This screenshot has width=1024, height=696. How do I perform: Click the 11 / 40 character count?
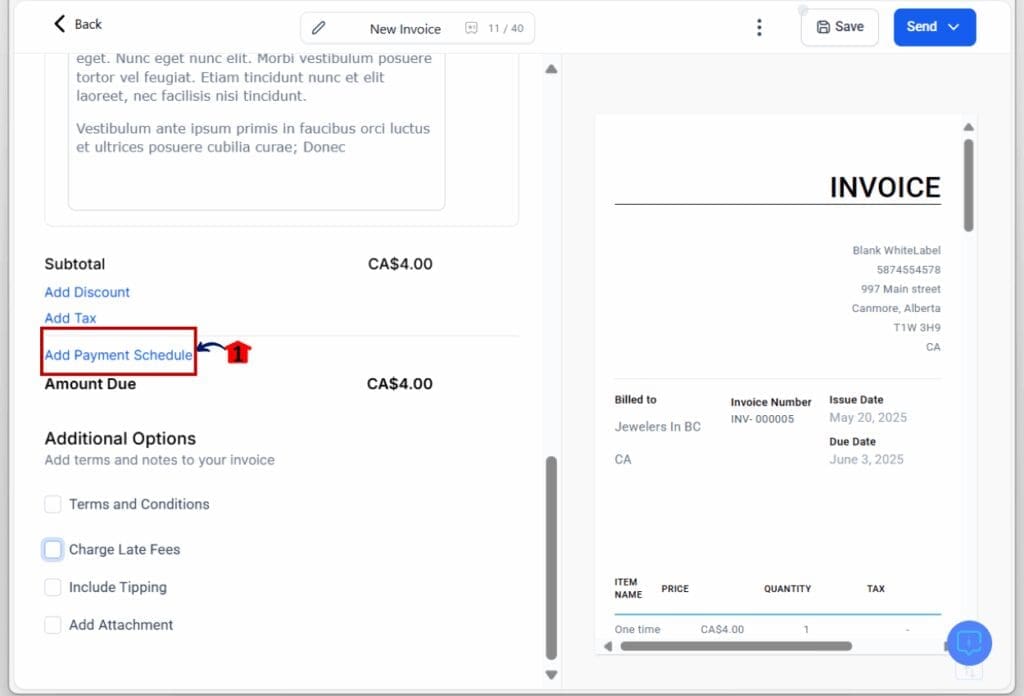tap(505, 29)
